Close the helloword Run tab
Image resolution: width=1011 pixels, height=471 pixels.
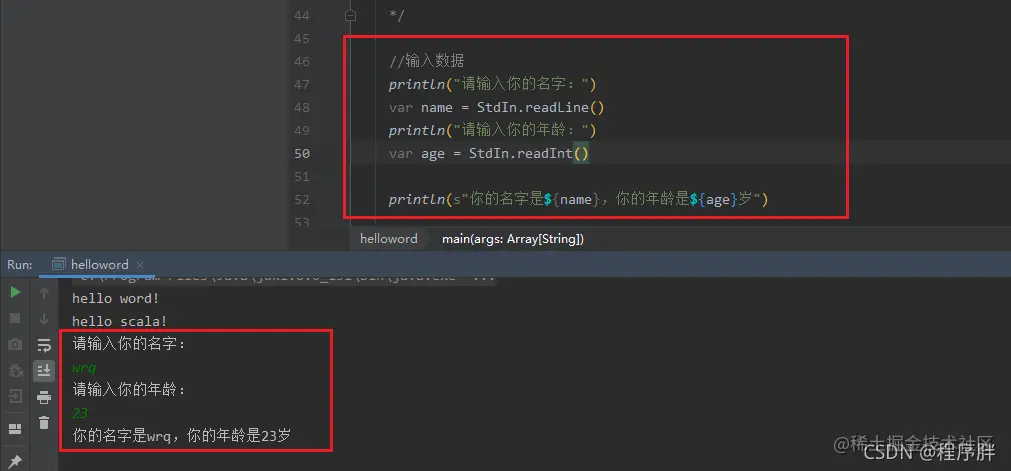click(140, 265)
